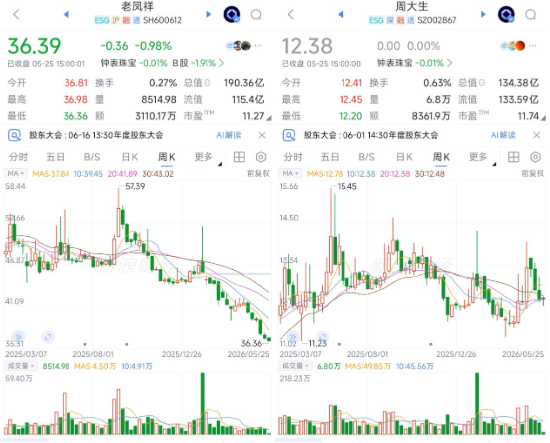Open search on the 老凤祥 panel
This screenshot has height=443, width=550.
point(256,15)
